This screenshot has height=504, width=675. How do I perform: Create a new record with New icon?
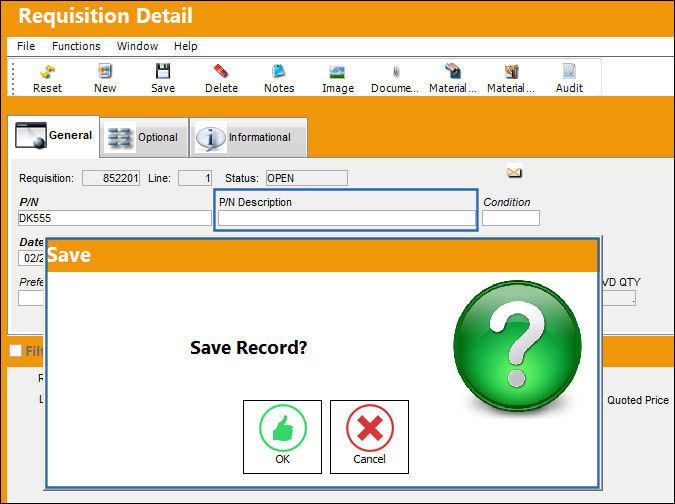(x=105, y=78)
